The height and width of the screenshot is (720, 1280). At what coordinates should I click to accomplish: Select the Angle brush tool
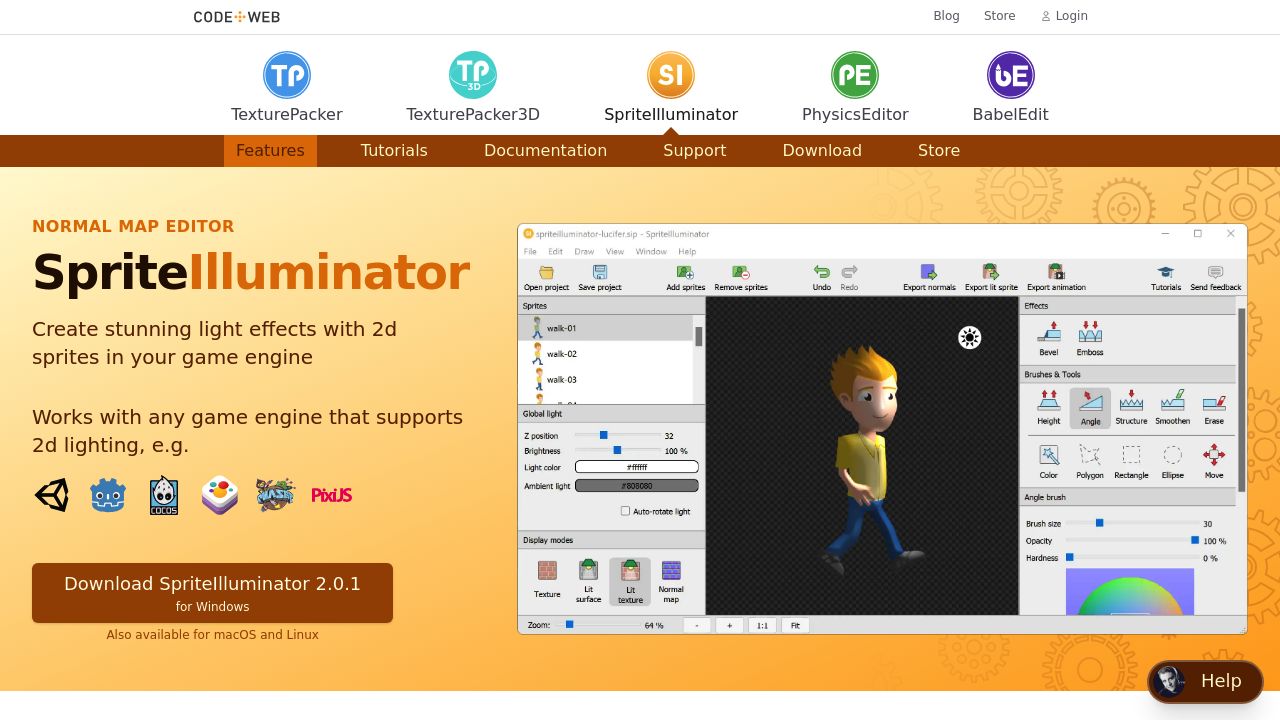click(1090, 407)
